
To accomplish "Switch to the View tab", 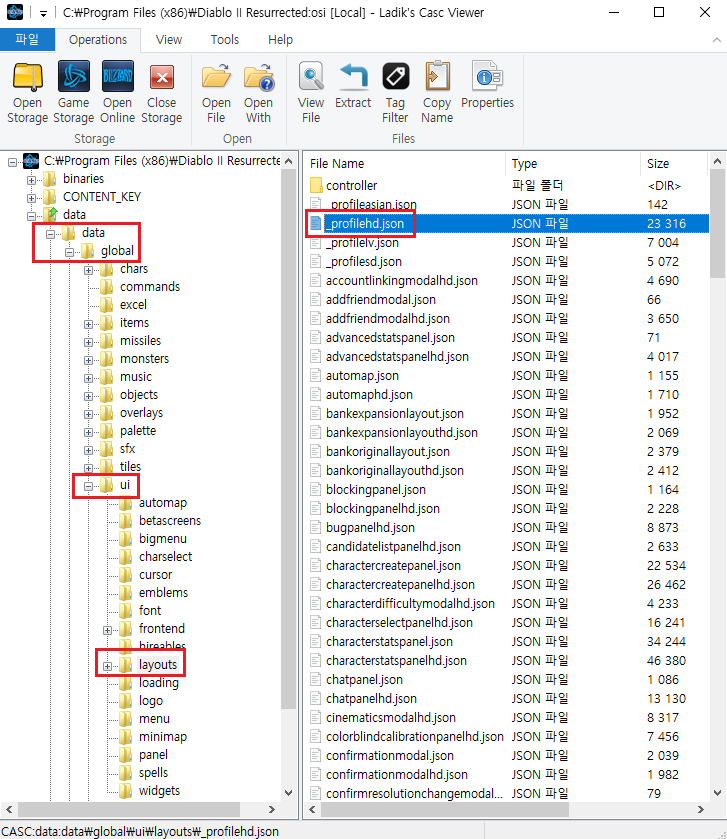I will click(x=169, y=40).
